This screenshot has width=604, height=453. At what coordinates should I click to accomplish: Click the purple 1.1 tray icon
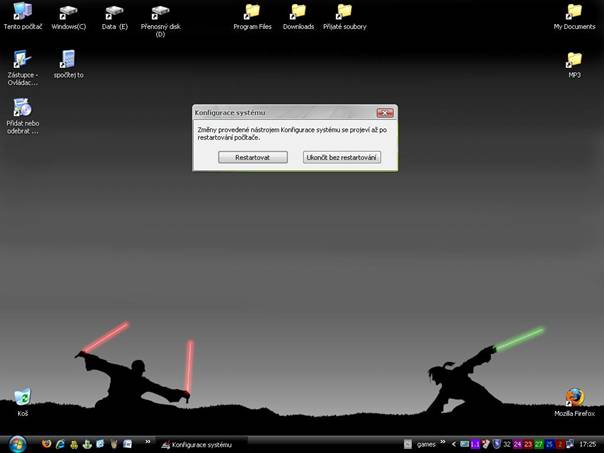pos(475,444)
